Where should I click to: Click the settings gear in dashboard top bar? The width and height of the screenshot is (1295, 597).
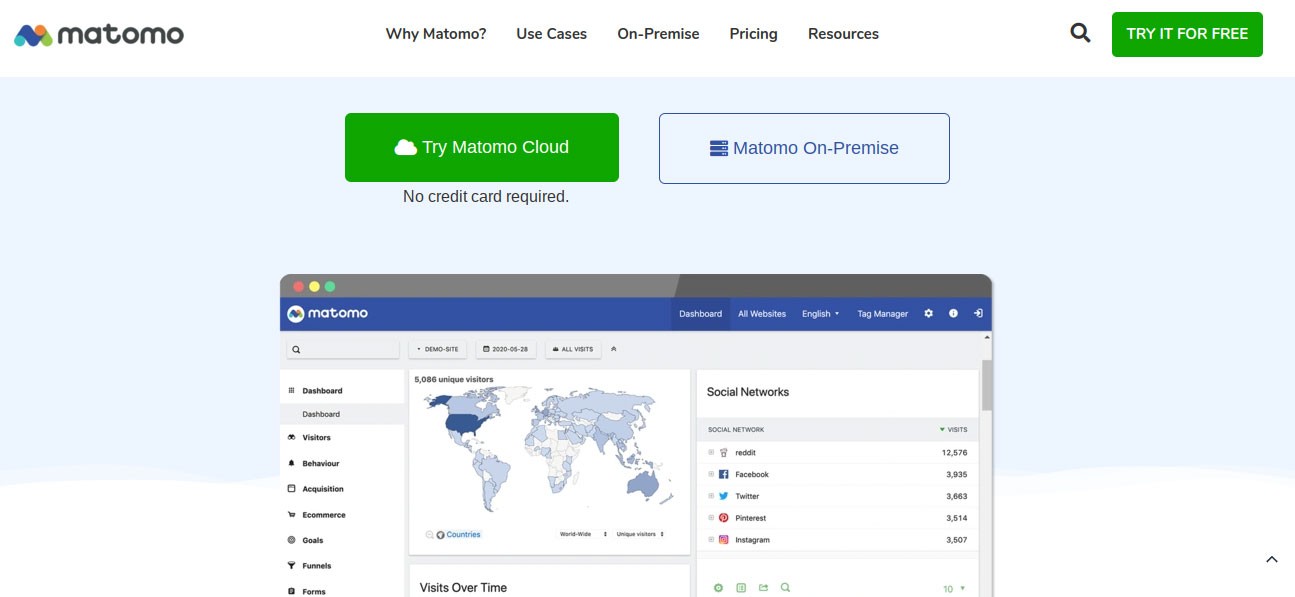click(x=928, y=313)
